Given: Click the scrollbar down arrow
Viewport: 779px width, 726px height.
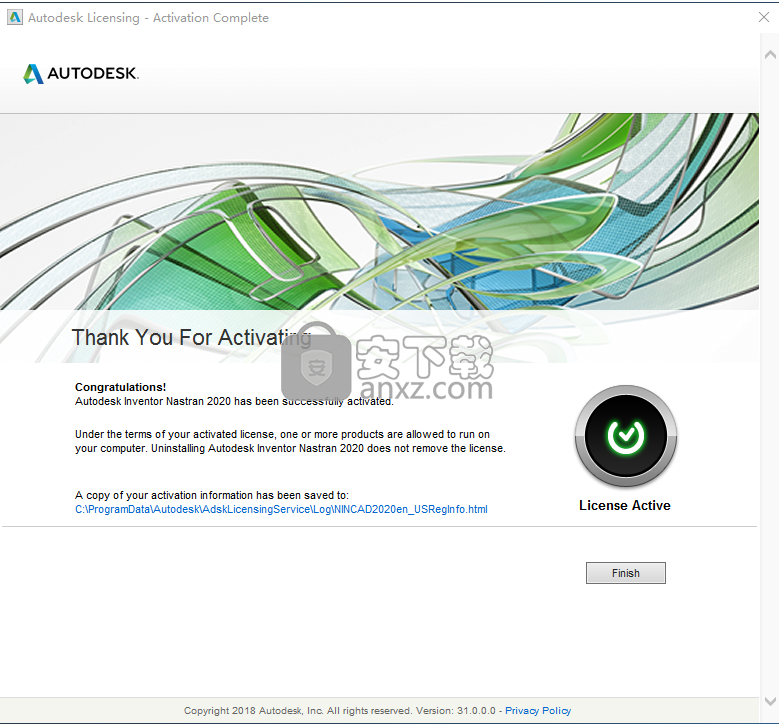Looking at the screenshot, I should (770, 701).
